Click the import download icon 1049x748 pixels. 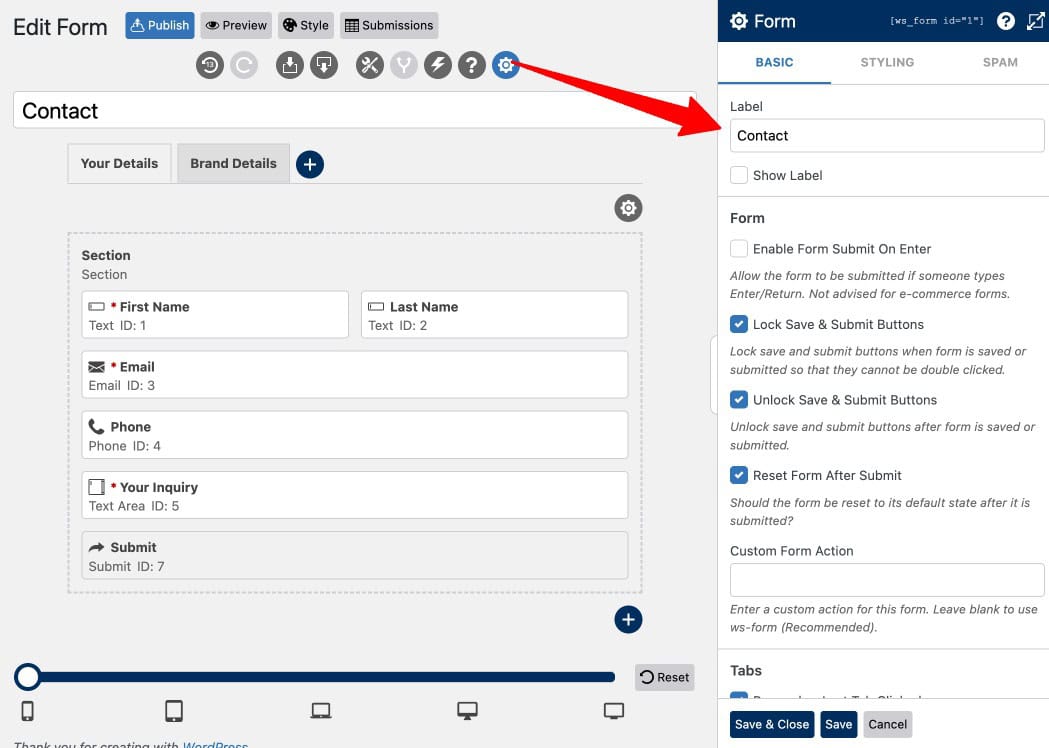290,65
